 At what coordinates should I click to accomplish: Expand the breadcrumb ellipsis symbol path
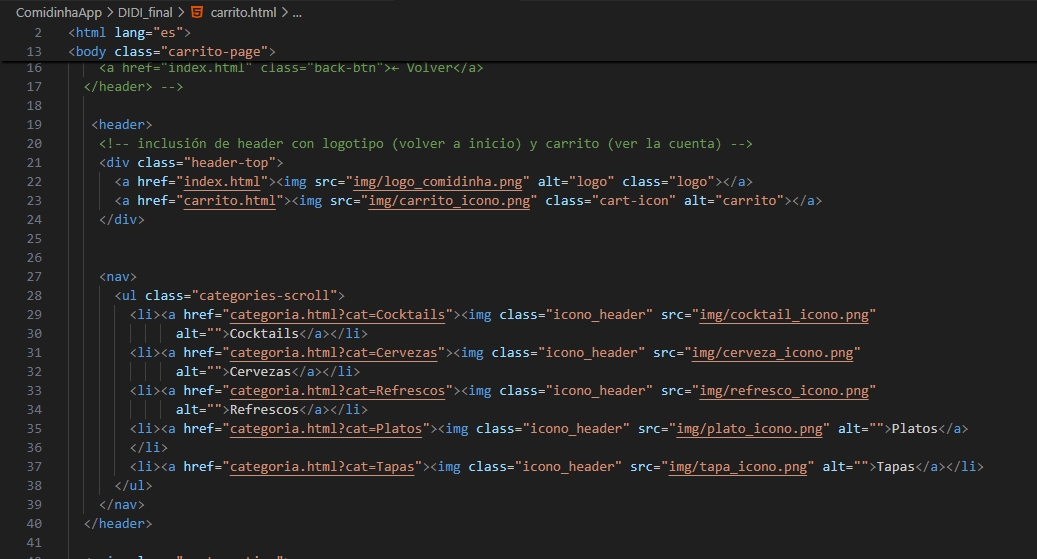(x=295, y=13)
